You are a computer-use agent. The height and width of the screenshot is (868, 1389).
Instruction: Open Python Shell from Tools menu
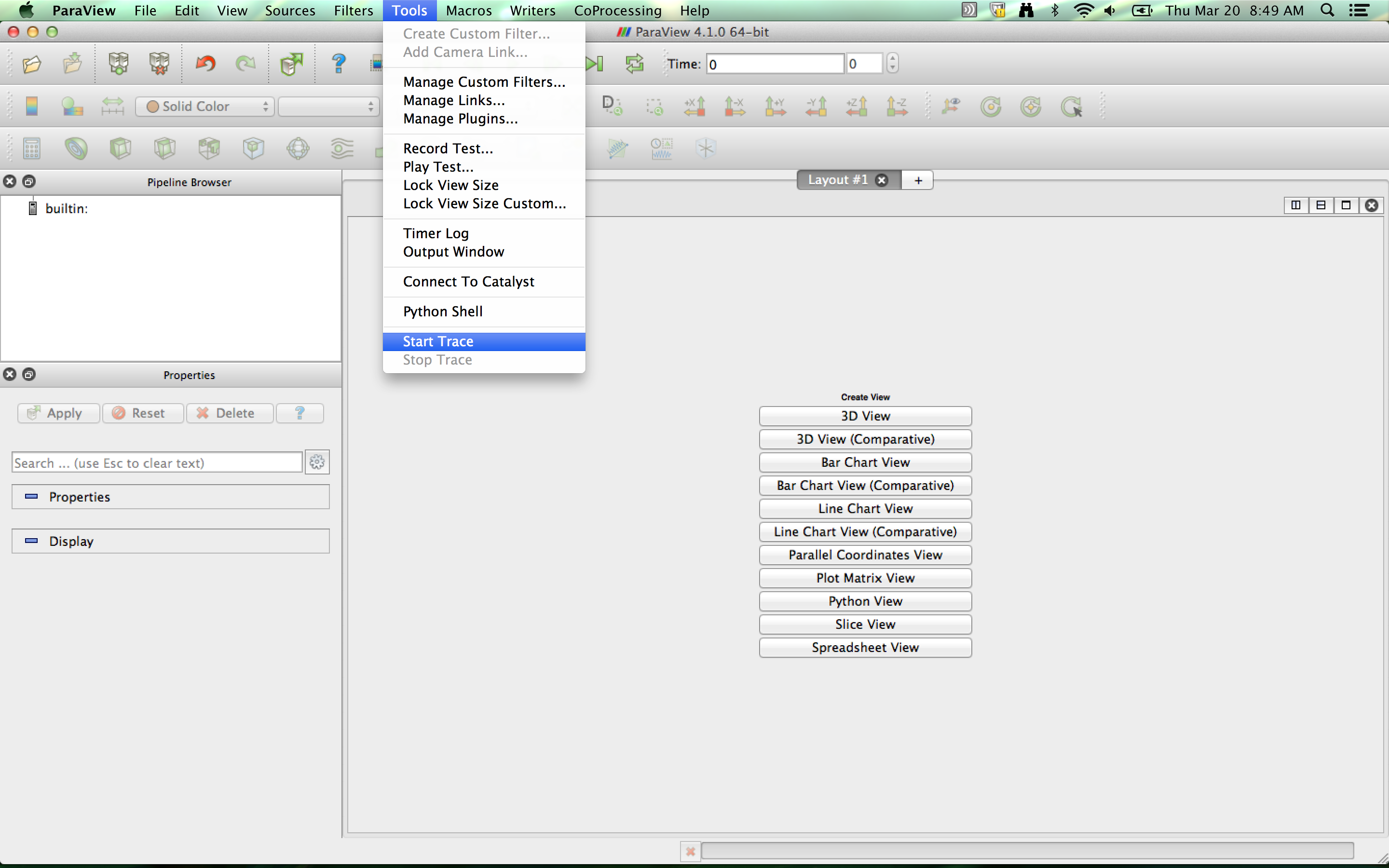[x=443, y=312]
